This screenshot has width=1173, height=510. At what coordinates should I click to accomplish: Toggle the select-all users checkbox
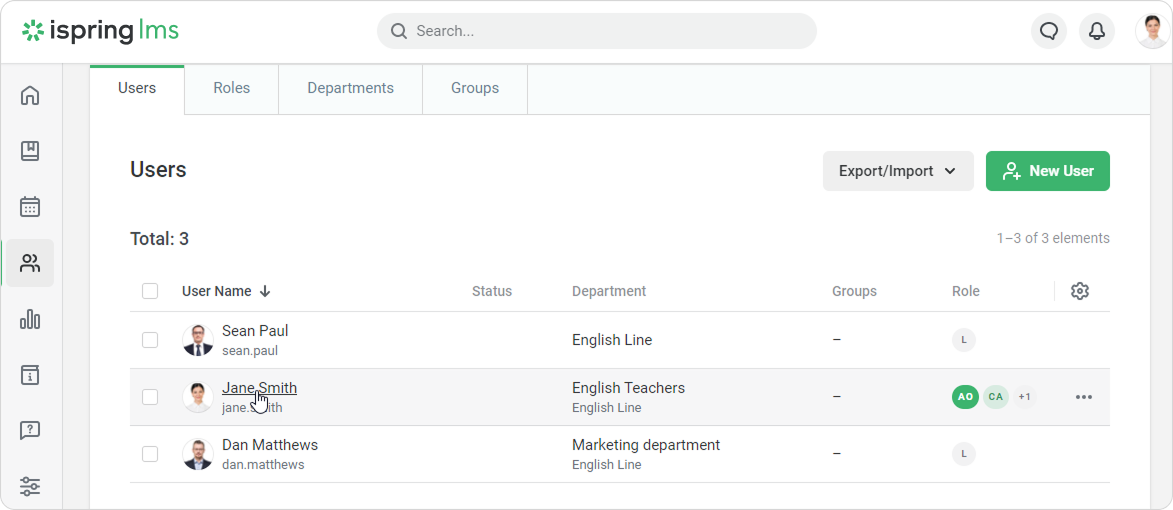pyautogui.click(x=150, y=291)
